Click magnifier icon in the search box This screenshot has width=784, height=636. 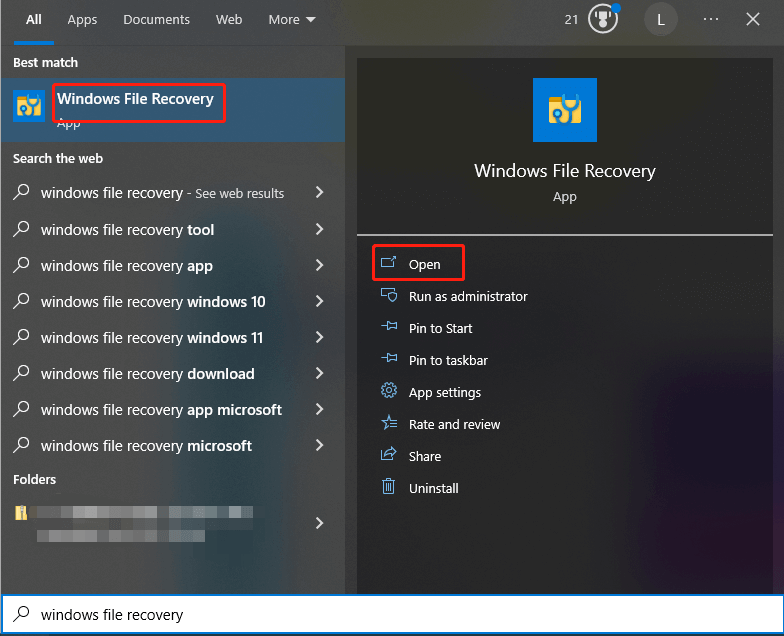coord(21,614)
